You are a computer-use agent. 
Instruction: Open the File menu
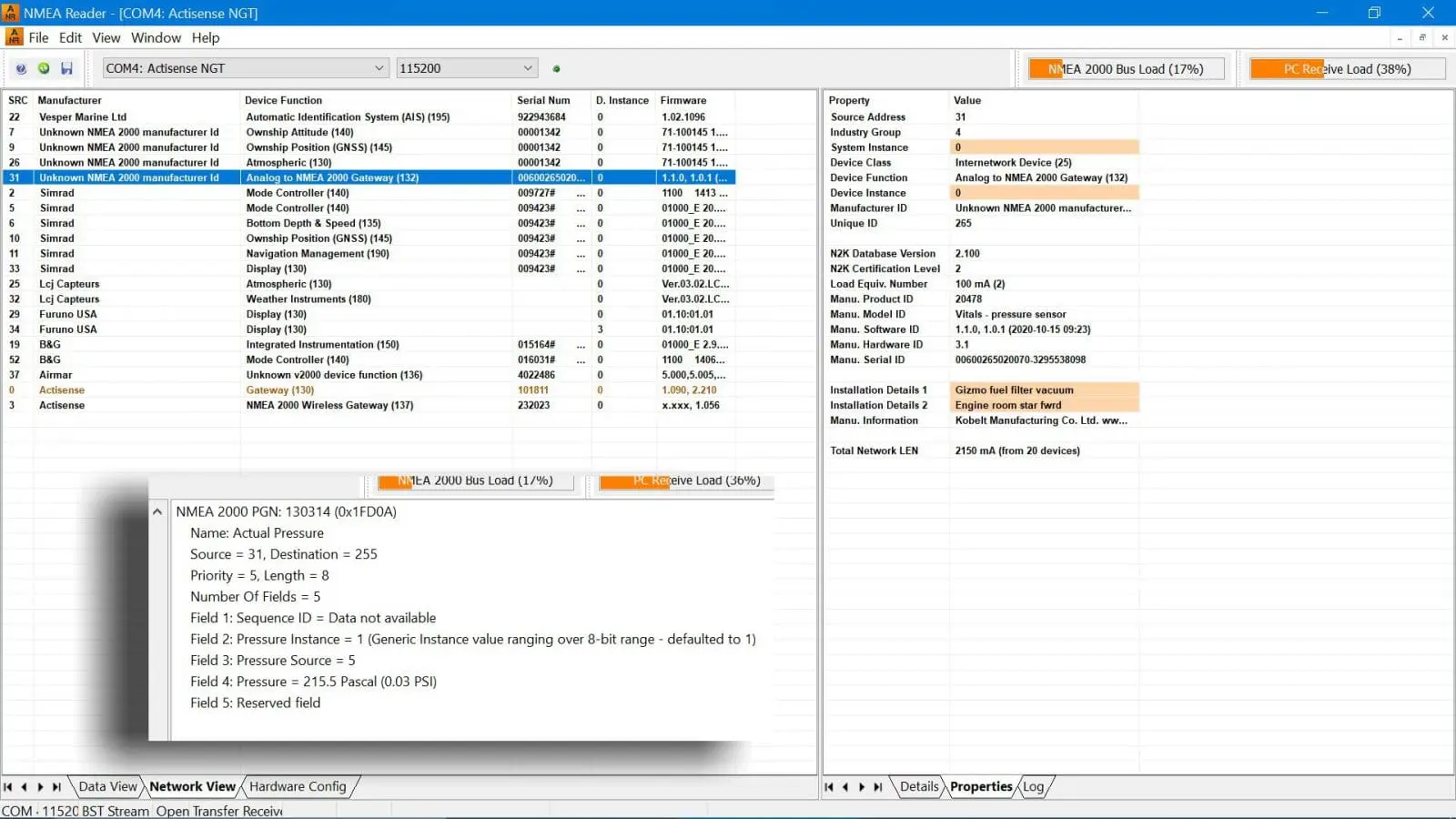[38, 38]
